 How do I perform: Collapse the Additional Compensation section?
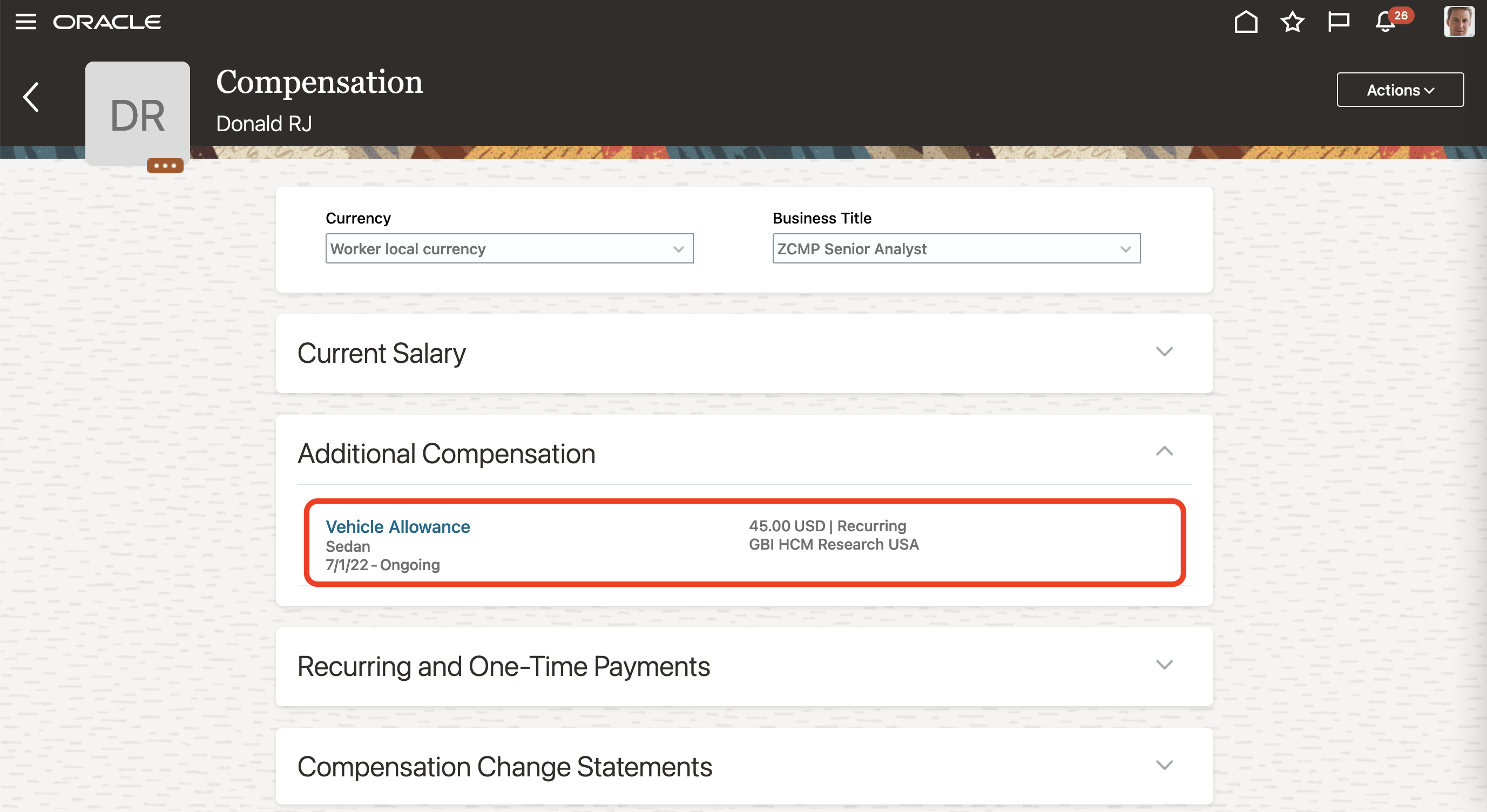(1164, 451)
